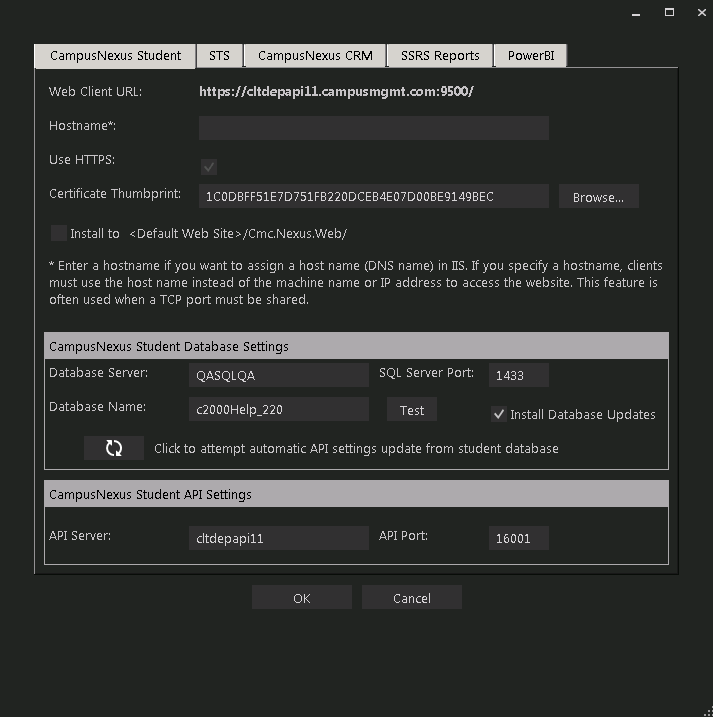
Task: Cancel the configuration dialog
Action: 412,598
